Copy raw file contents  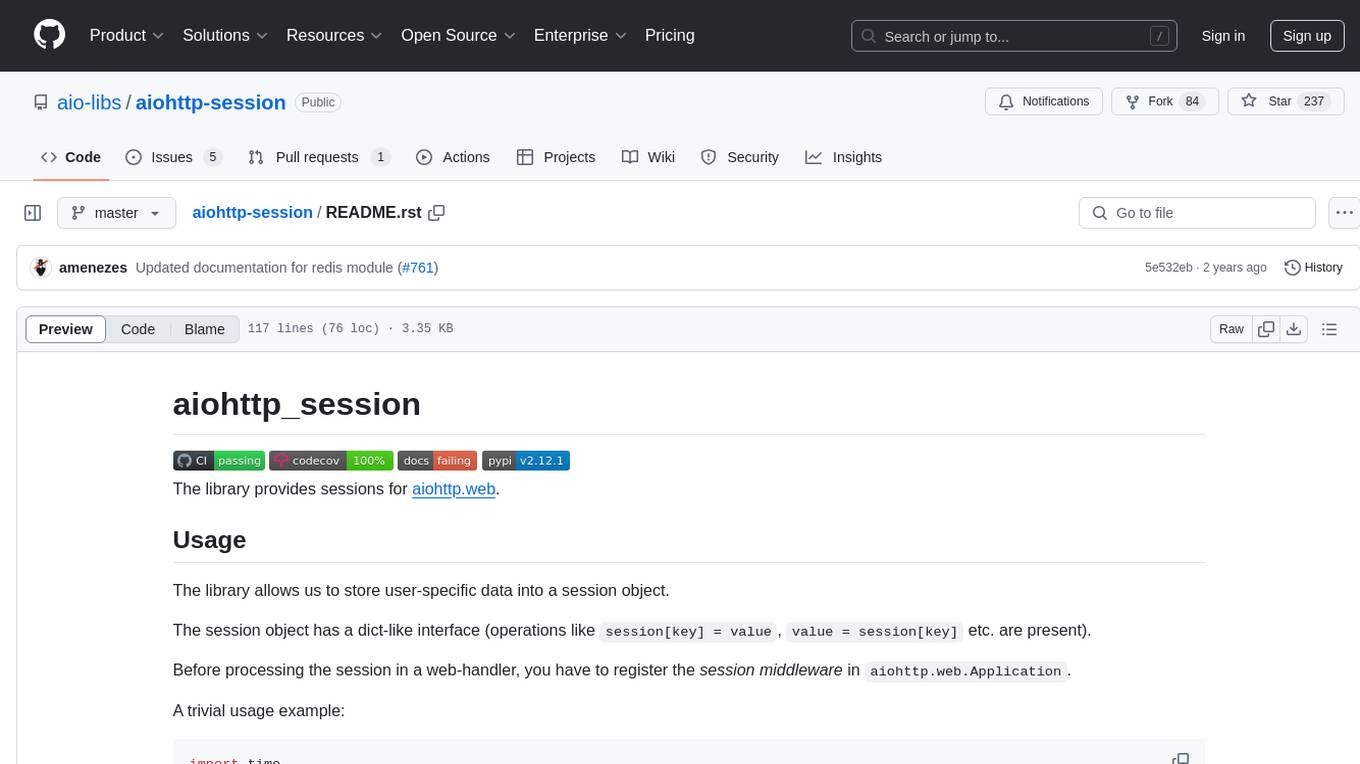[x=1266, y=329]
